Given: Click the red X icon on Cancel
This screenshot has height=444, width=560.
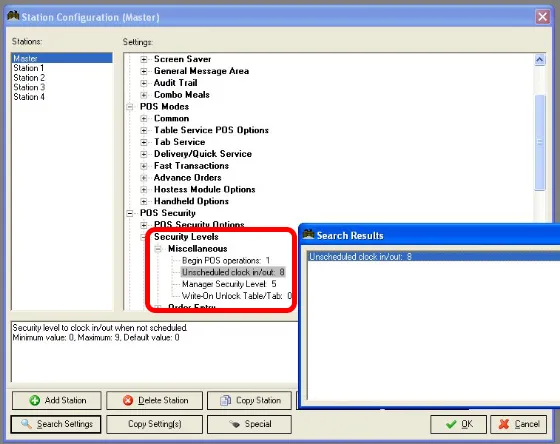Looking at the screenshot, I should tap(504, 424).
